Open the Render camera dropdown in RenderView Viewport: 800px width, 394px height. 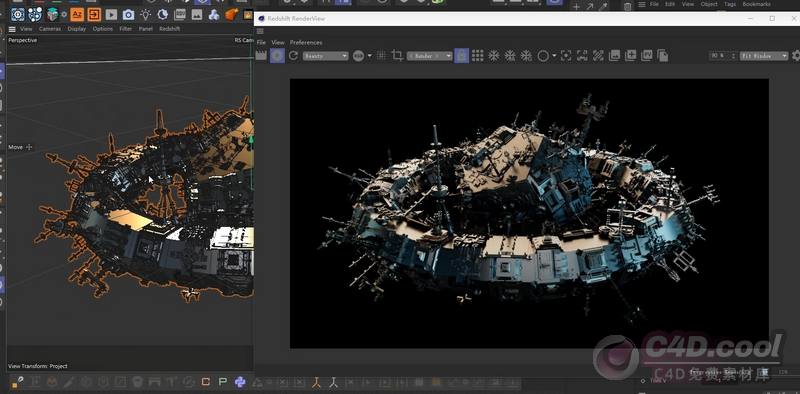tap(430, 56)
